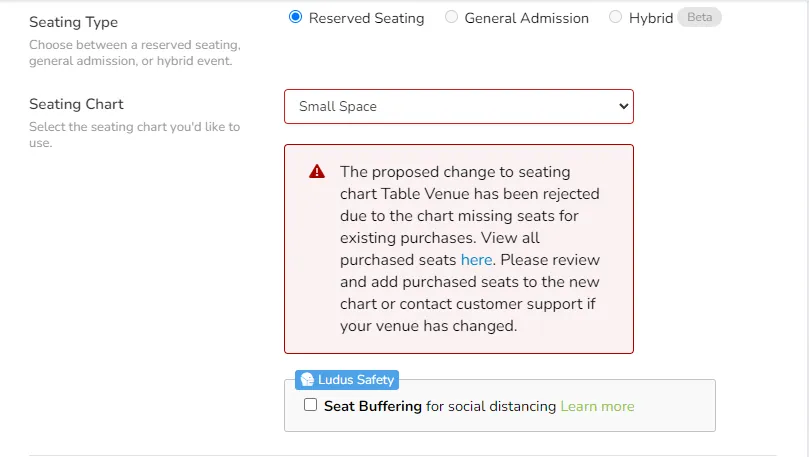Click the Ludus Safety label text

[356, 380]
